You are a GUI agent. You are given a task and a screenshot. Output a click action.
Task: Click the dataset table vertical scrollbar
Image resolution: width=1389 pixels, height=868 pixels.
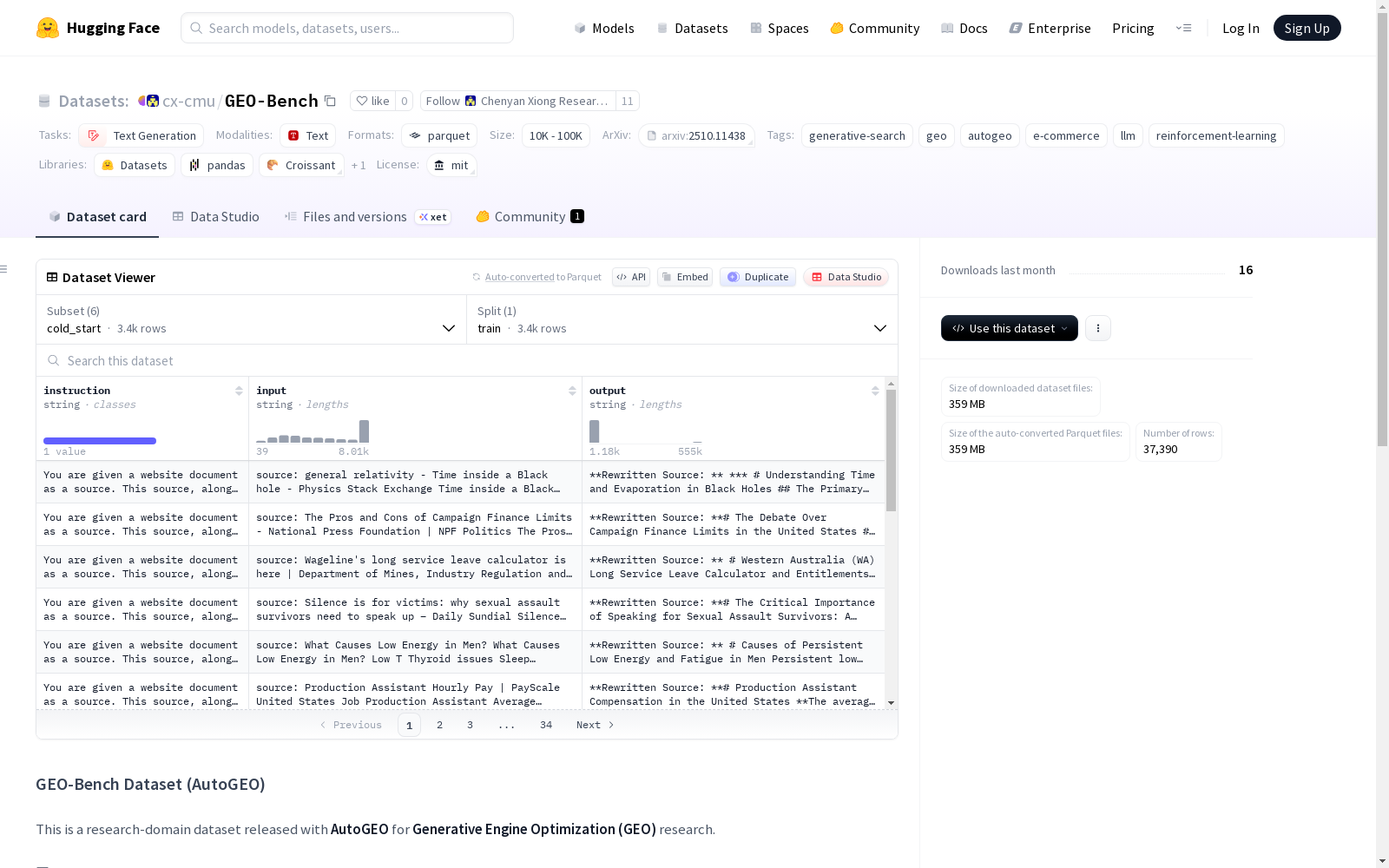[x=891, y=450]
